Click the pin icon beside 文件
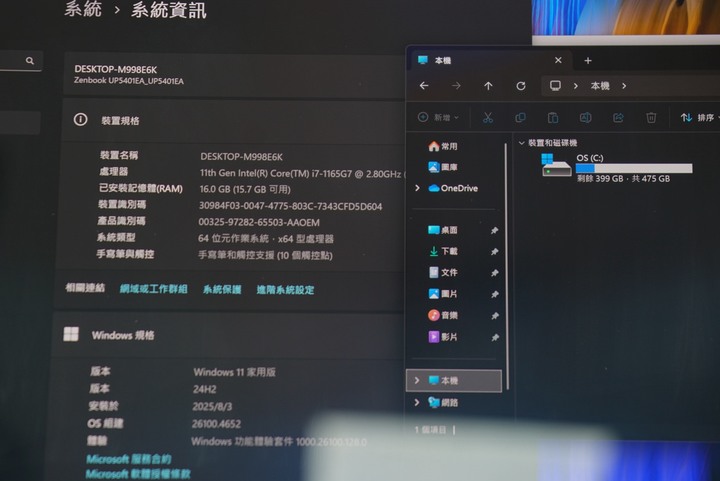Screen dimensions: 720x481 coord(494,273)
